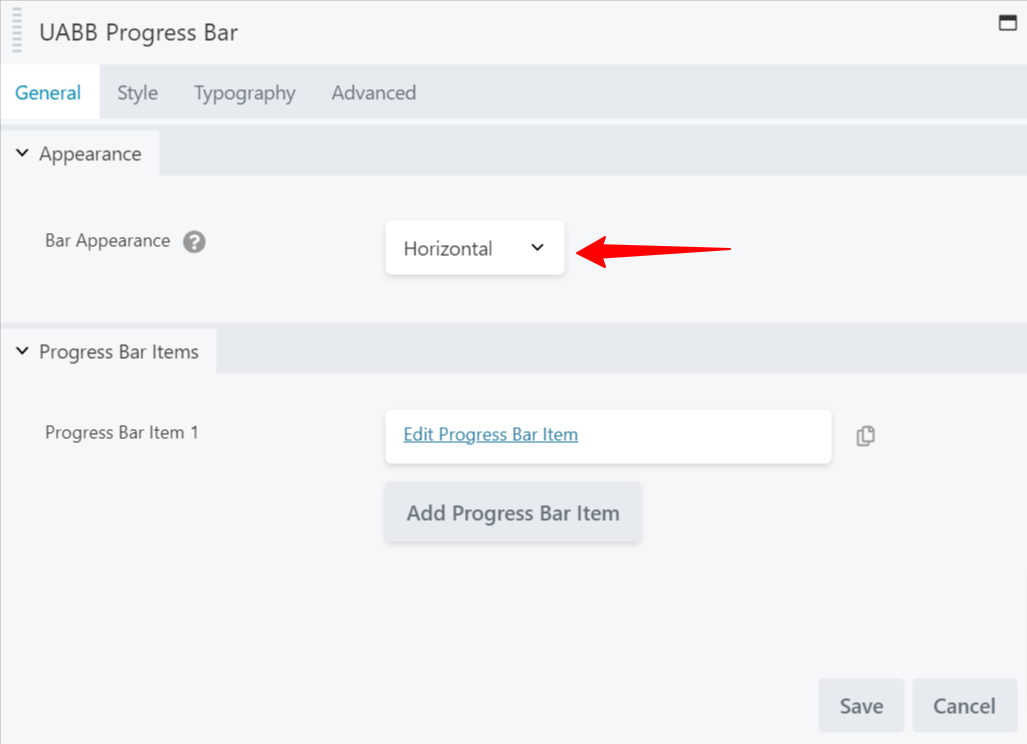Click the Edit Progress Bar Item link
Screen dimensions: 1027x744
tap(490, 434)
